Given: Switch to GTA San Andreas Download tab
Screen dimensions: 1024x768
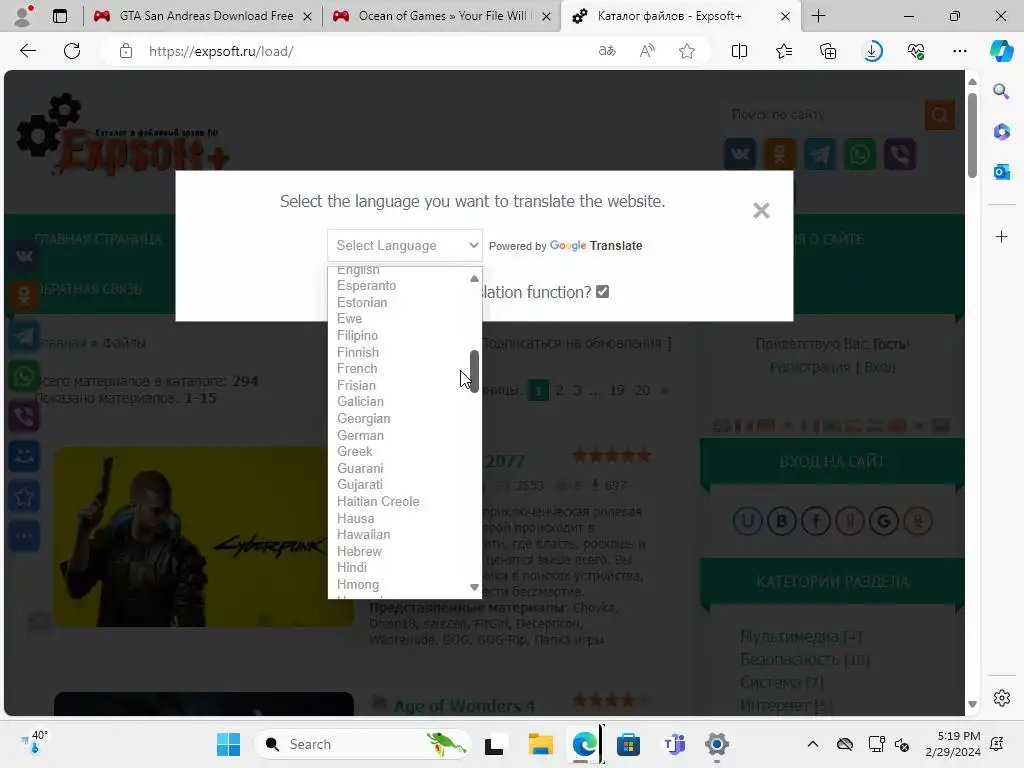Looking at the screenshot, I should 203,16.
